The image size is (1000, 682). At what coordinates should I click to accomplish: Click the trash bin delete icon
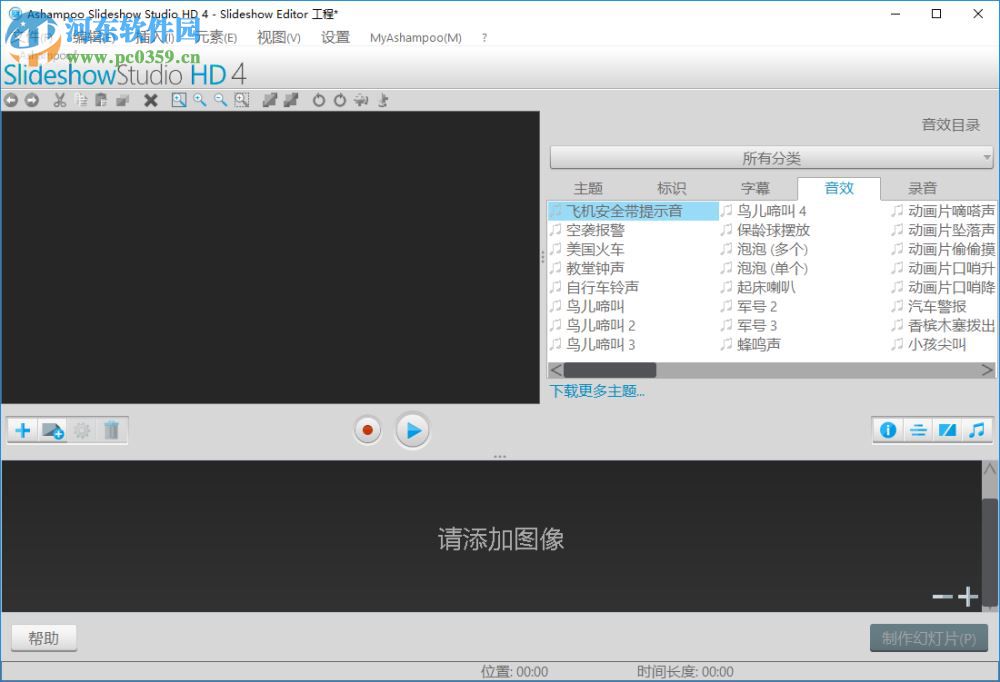(111, 430)
